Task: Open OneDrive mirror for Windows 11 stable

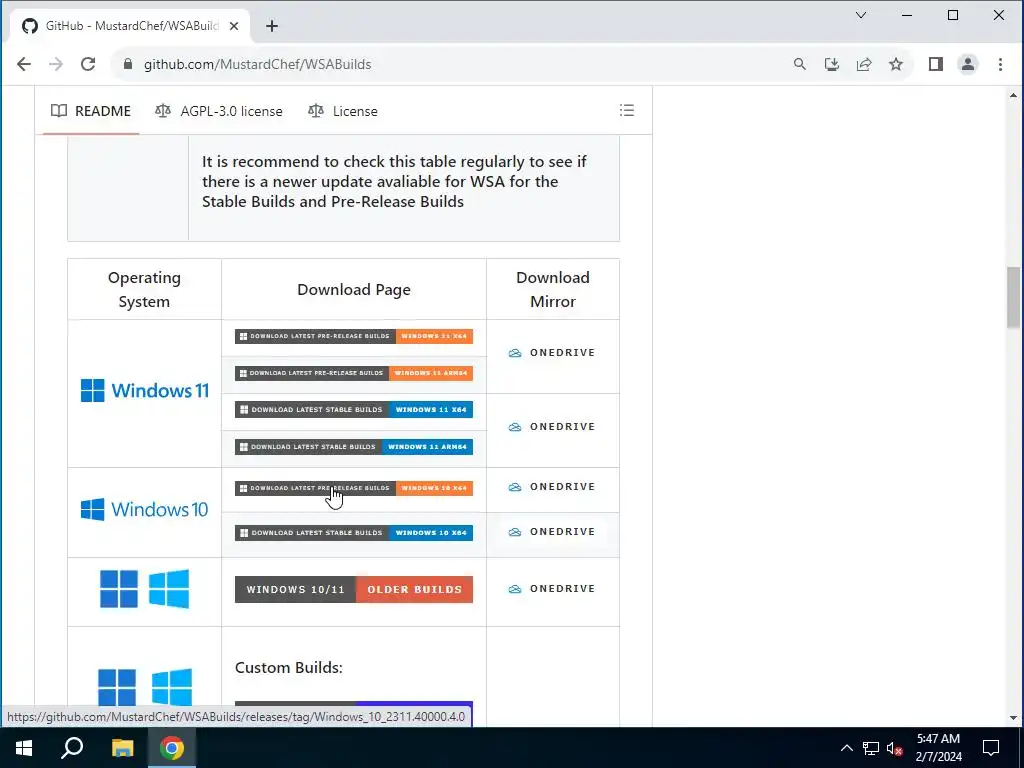Action: tap(552, 426)
